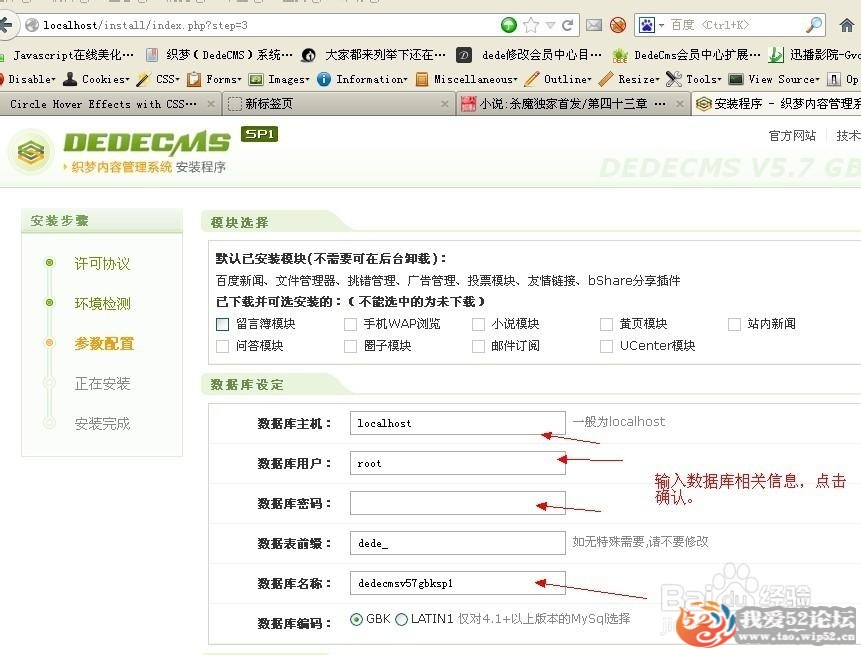861x655 pixels.
Task: Open the Miscellaneous developer menu
Action: [x=467, y=80]
